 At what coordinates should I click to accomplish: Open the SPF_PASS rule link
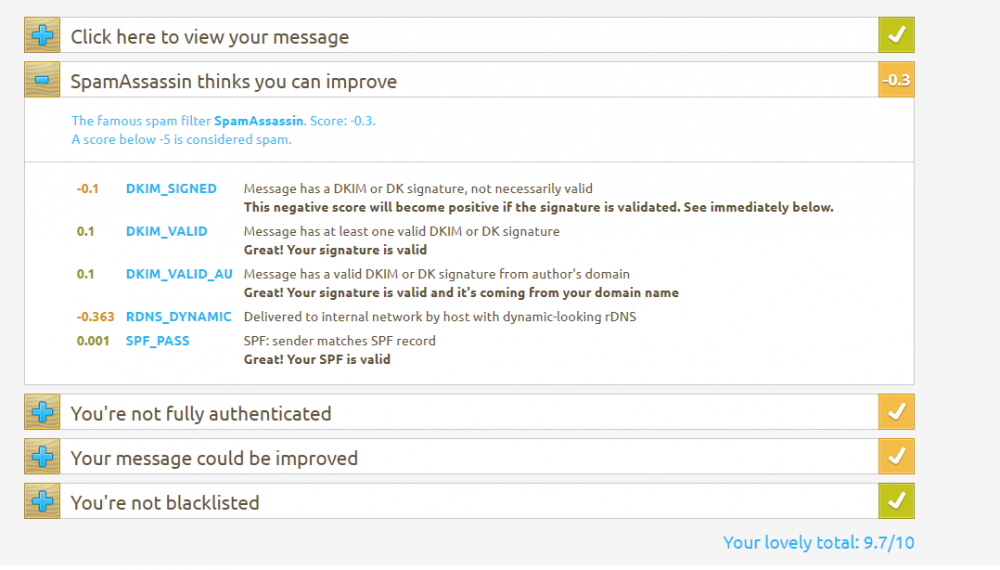[158, 341]
